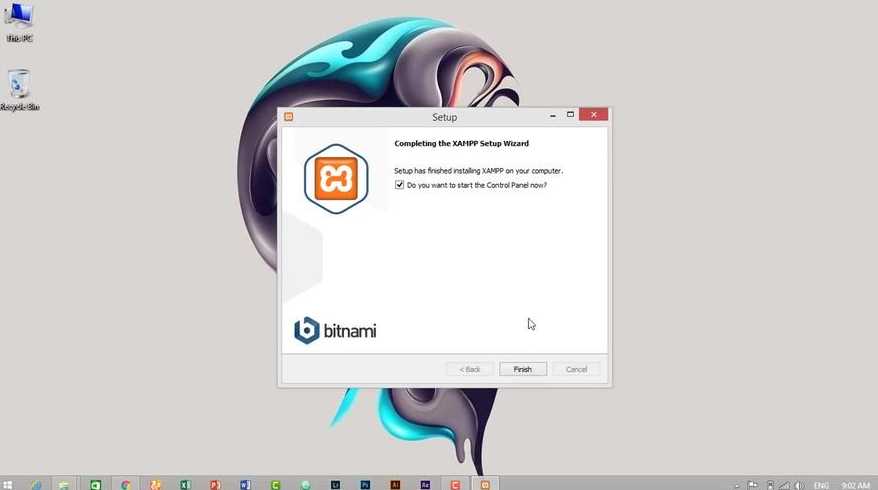This screenshot has width=878, height=490.
Task: Click the volume icon in system tray
Action: pos(799,486)
